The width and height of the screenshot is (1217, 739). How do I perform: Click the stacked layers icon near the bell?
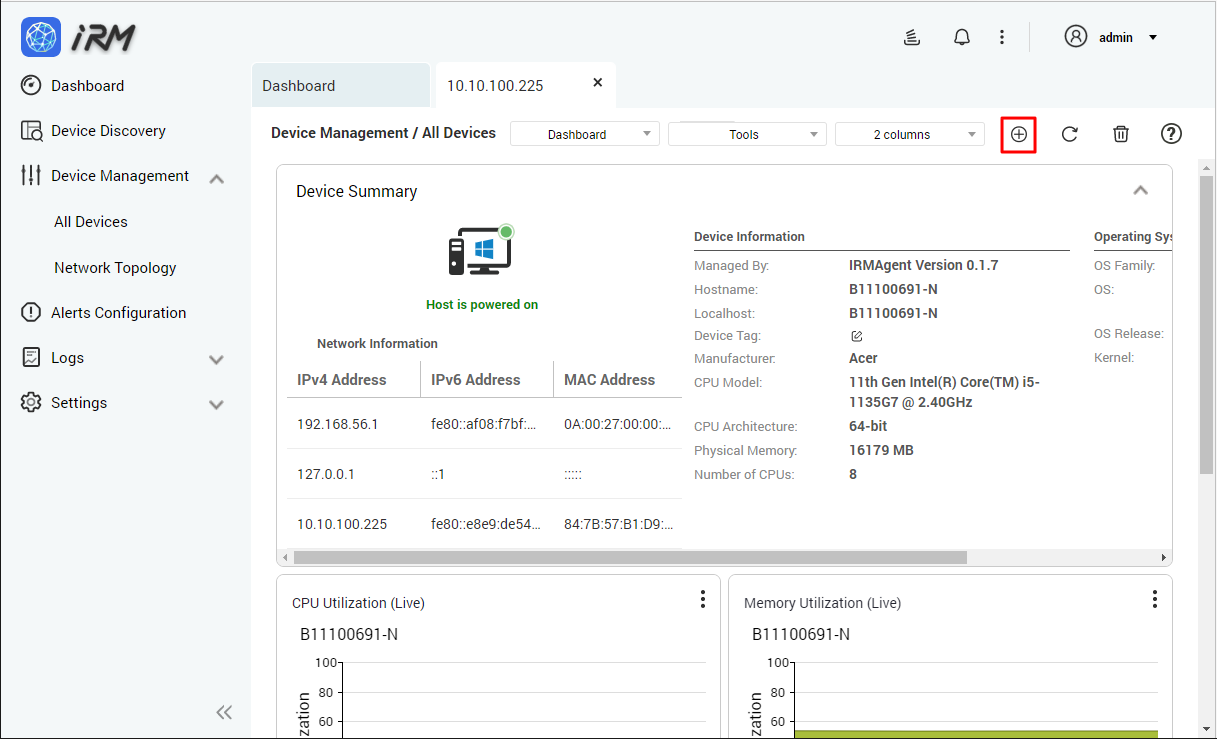click(911, 36)
